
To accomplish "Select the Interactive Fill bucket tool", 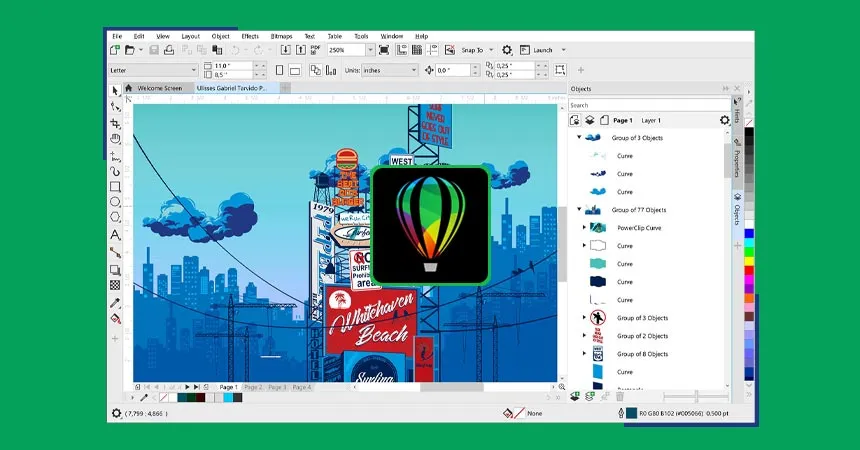I will (115, 318).
